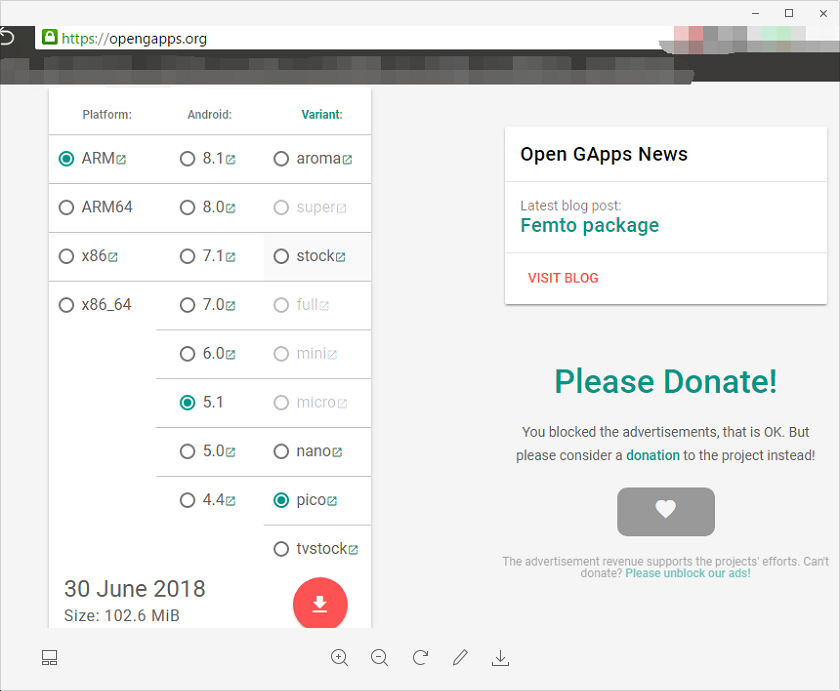Open external link icon beside 4.4
The width and height of the screenshot is (840, 691).
click(x=230, y=501)
